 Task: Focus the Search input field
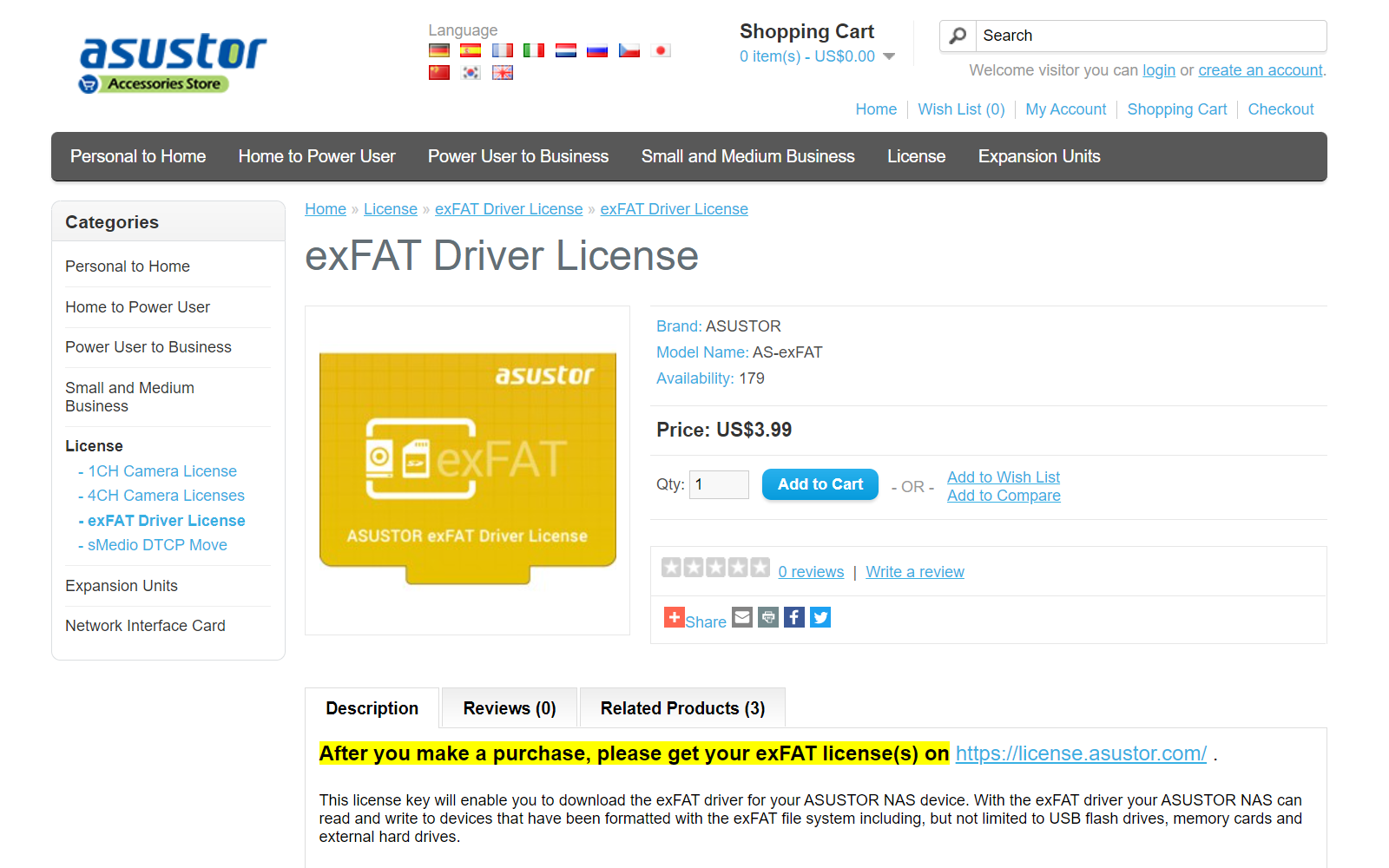click(1151, 36)
